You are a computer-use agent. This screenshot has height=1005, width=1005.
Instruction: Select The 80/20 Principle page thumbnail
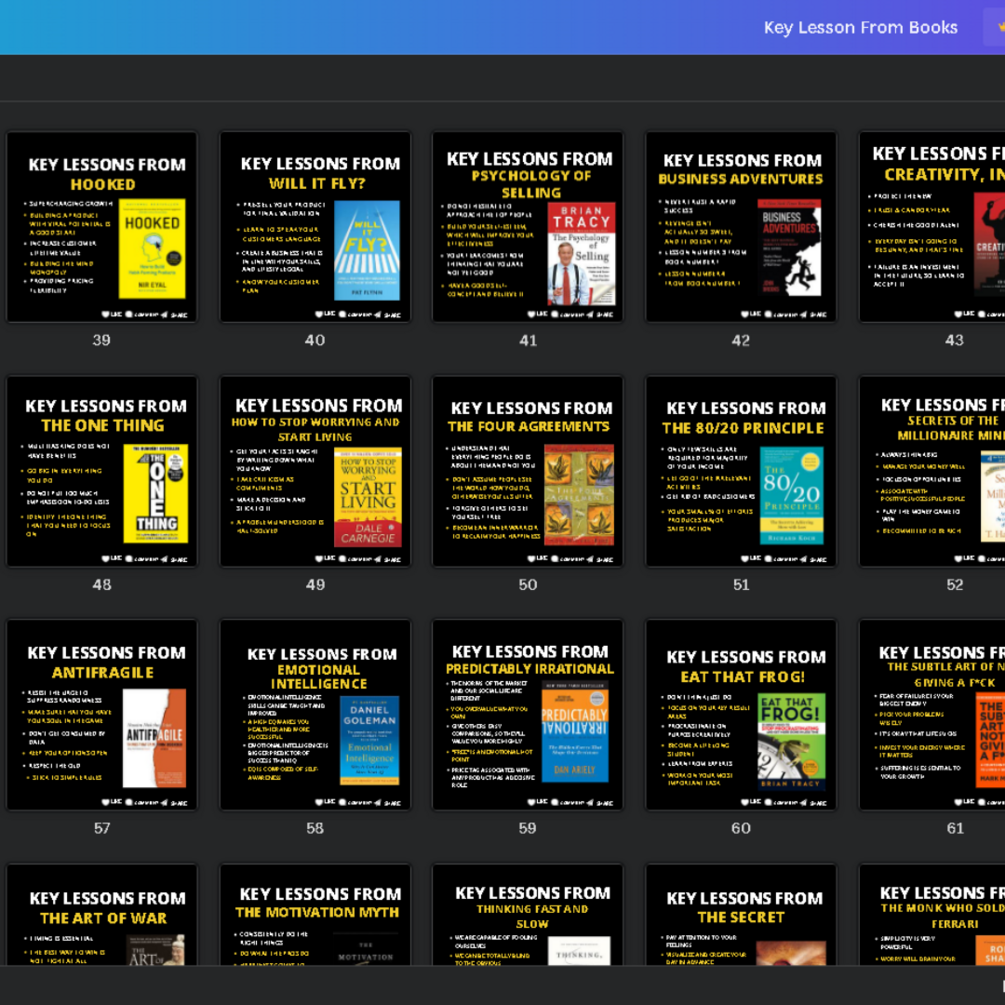point(741,471)
